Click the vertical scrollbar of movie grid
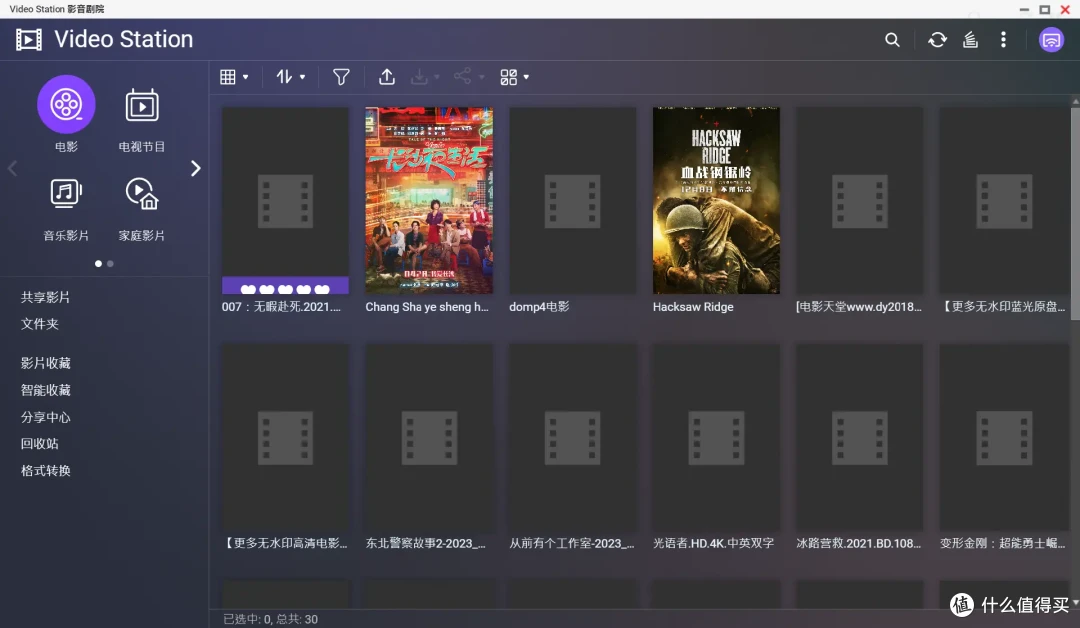Screen dimensions: 1080x628 coord(1075,213)
